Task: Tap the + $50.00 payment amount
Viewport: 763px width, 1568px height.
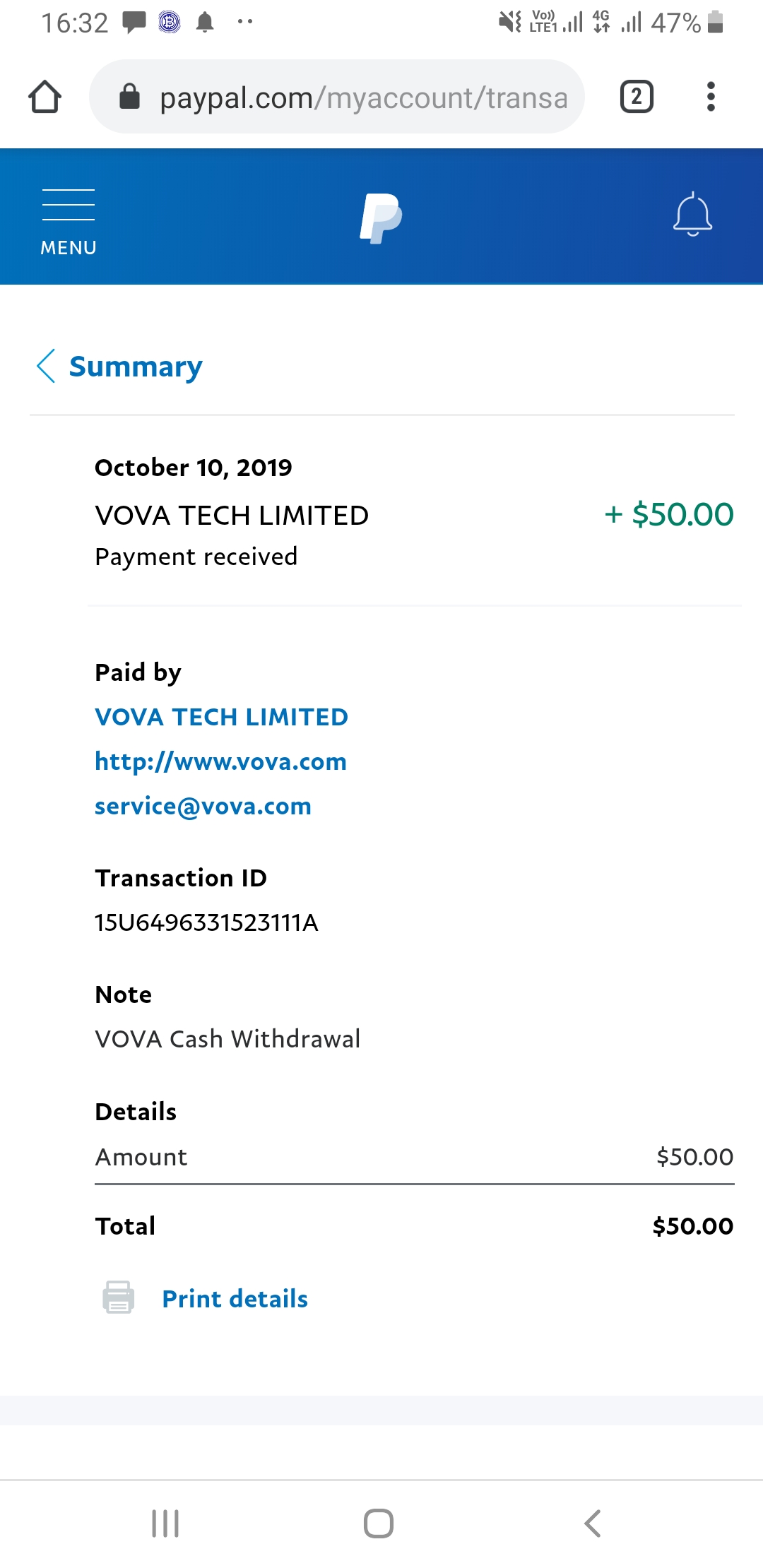Action: click(668, 514)
